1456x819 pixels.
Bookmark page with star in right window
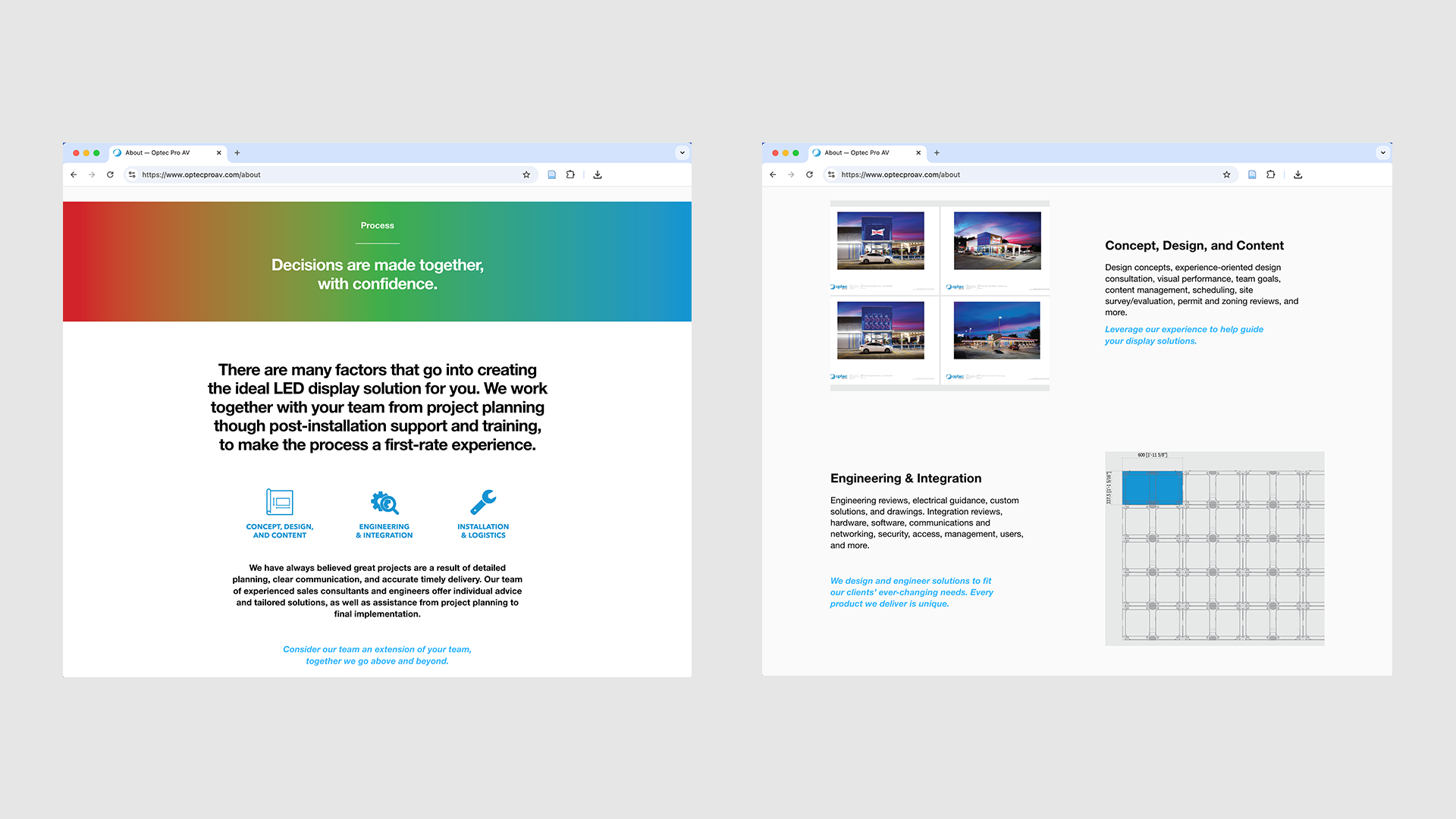[1226, 174]
